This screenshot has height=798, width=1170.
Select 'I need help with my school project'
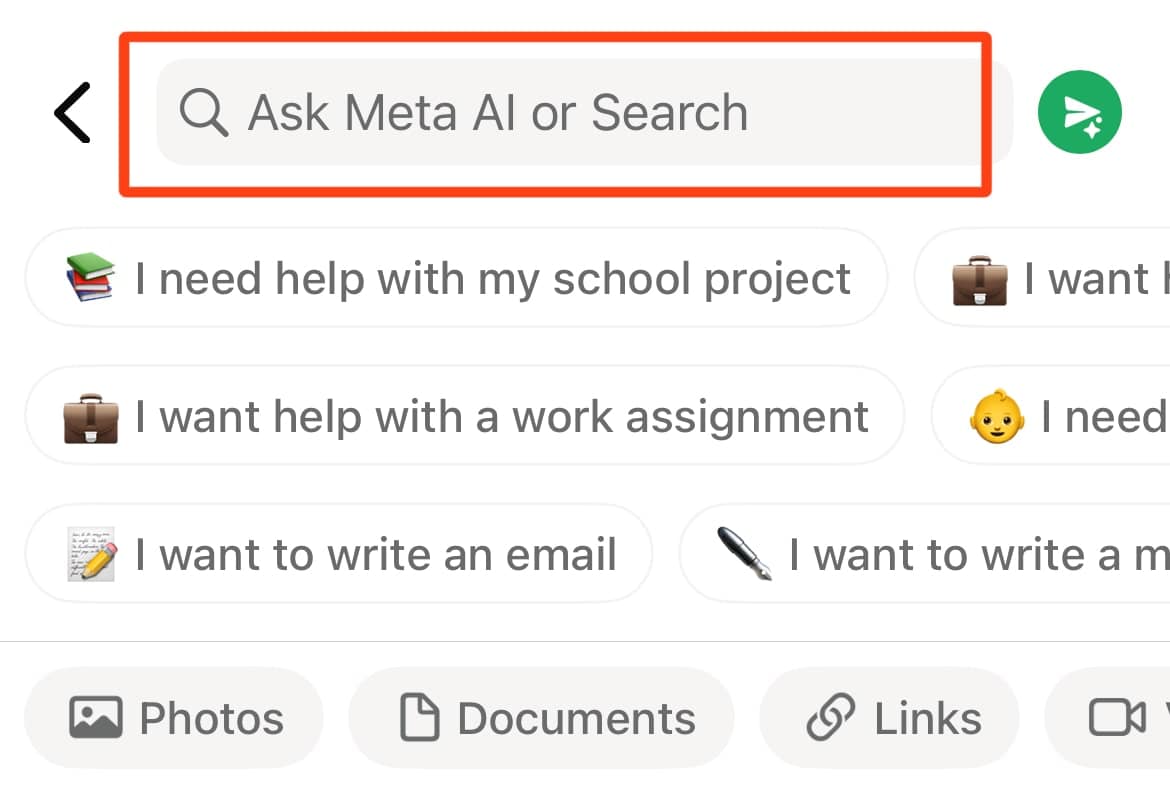point(456,278)
